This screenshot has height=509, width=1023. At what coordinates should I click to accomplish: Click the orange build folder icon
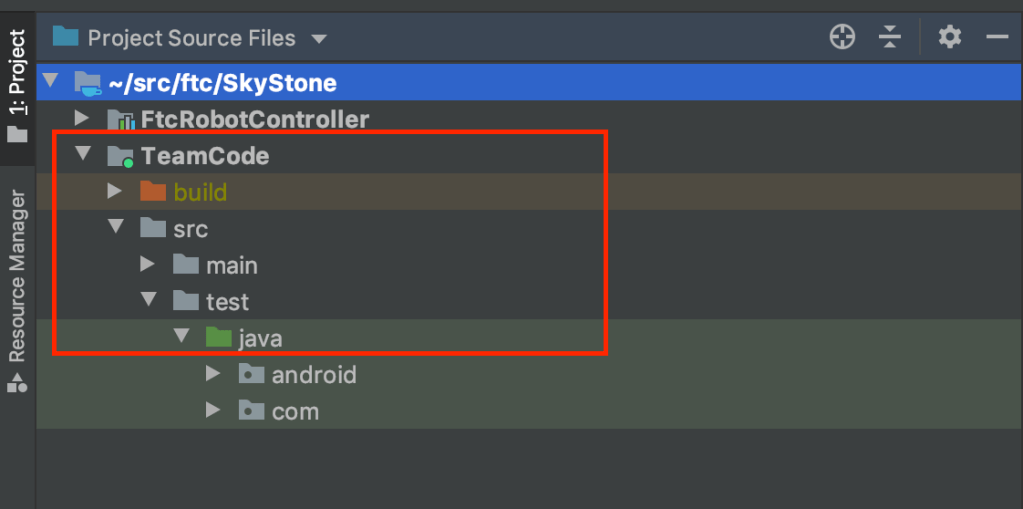[x=152, y=192]
